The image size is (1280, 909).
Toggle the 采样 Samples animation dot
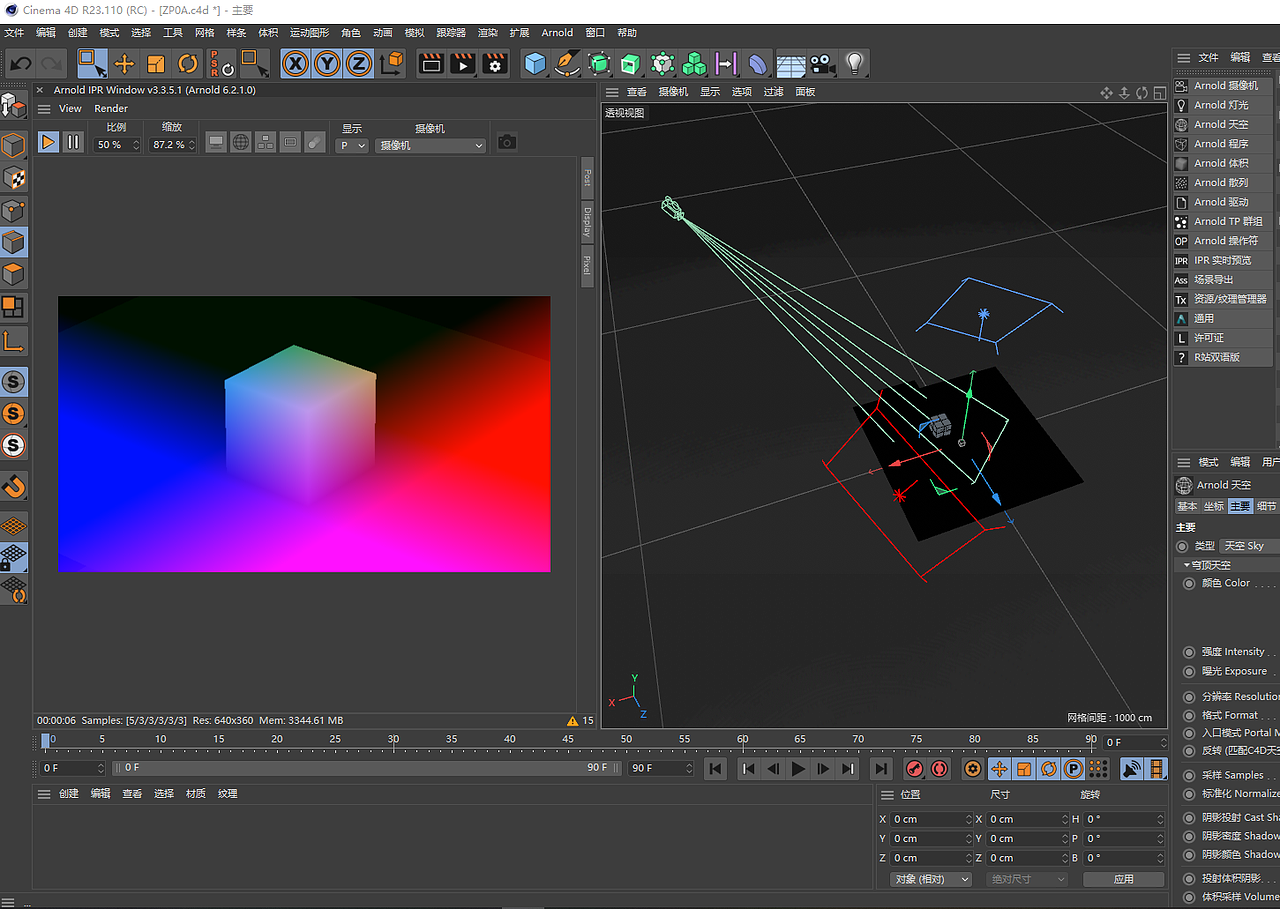point(1189,775)
